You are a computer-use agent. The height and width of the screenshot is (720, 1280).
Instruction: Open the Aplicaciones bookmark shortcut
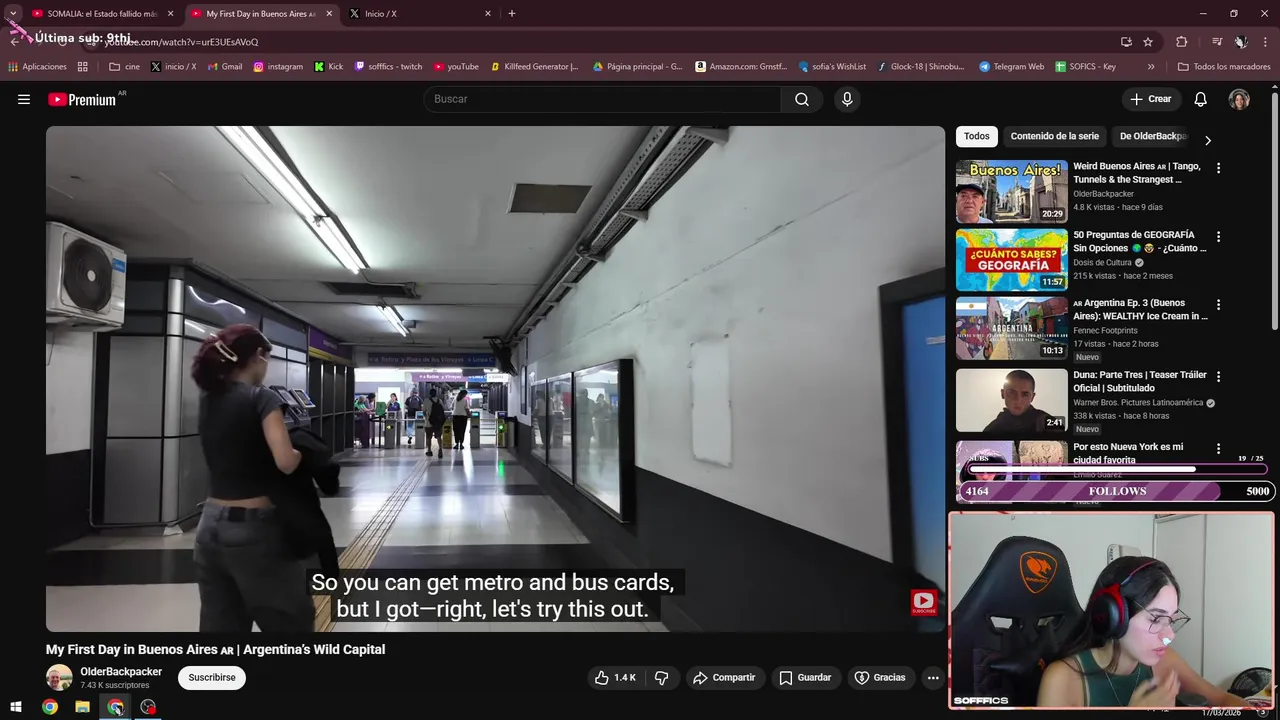click(37, 67)
